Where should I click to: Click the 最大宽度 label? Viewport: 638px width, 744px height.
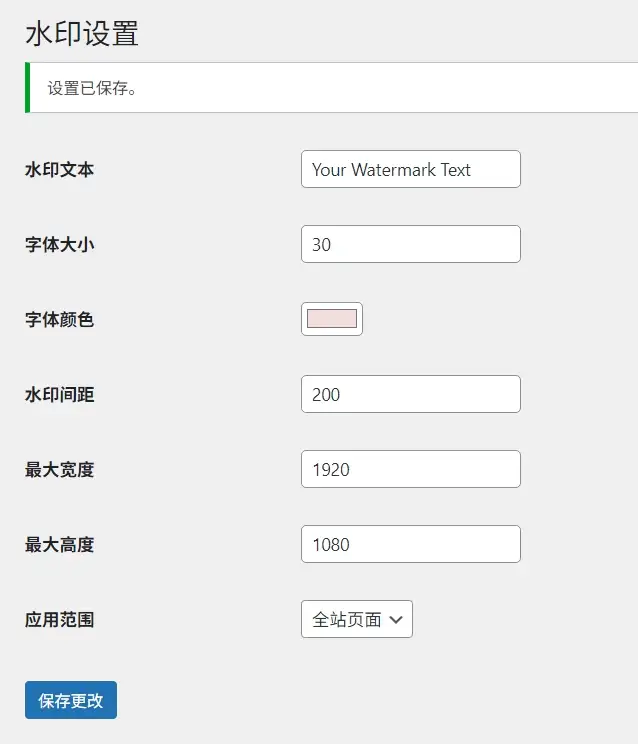[60, 470]
